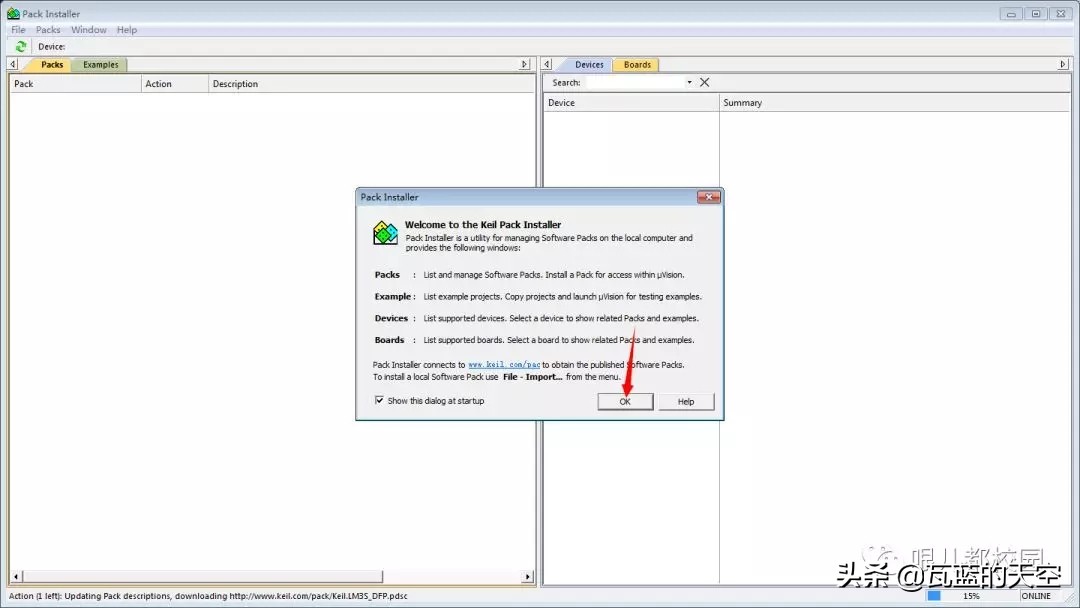Viewport: 1080px width, 608px height.
Task: Click left arrow beside Packs tab
Action: click(12, 64)
